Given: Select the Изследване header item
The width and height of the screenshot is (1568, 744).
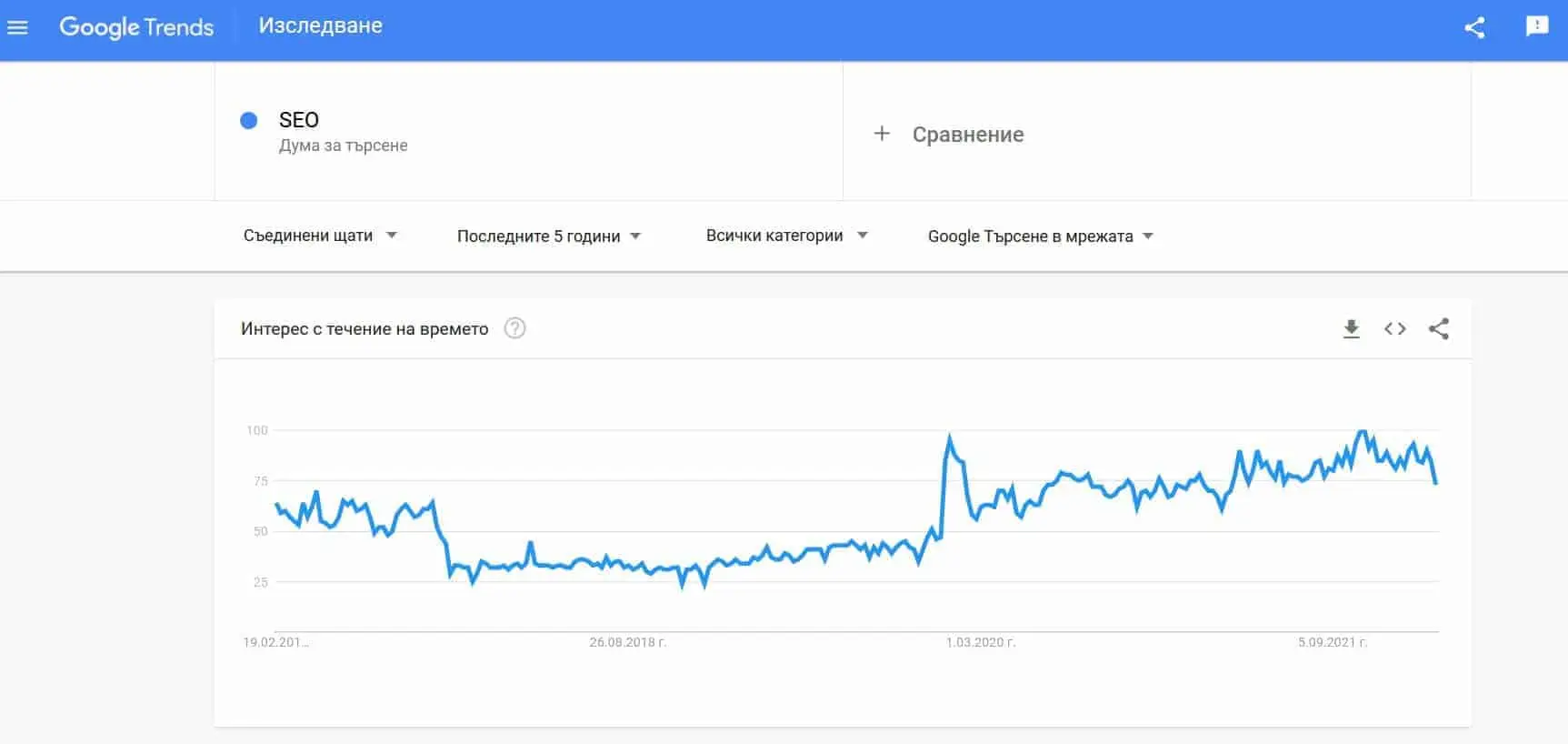Looking at the screenshot, I should coord(320,26).
